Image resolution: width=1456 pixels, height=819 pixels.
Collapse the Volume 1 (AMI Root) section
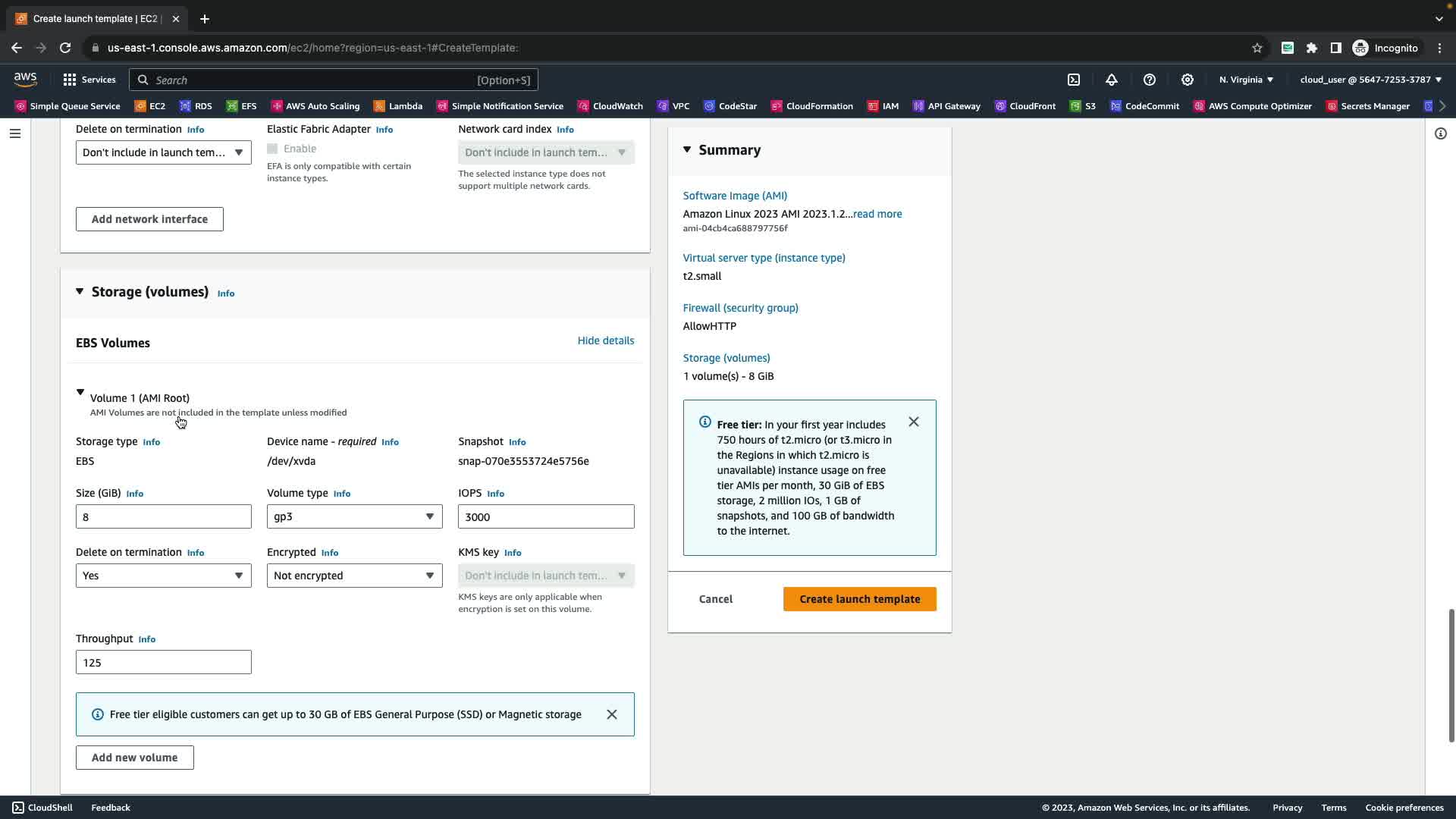pyautogui.click(x=80, y=393)
